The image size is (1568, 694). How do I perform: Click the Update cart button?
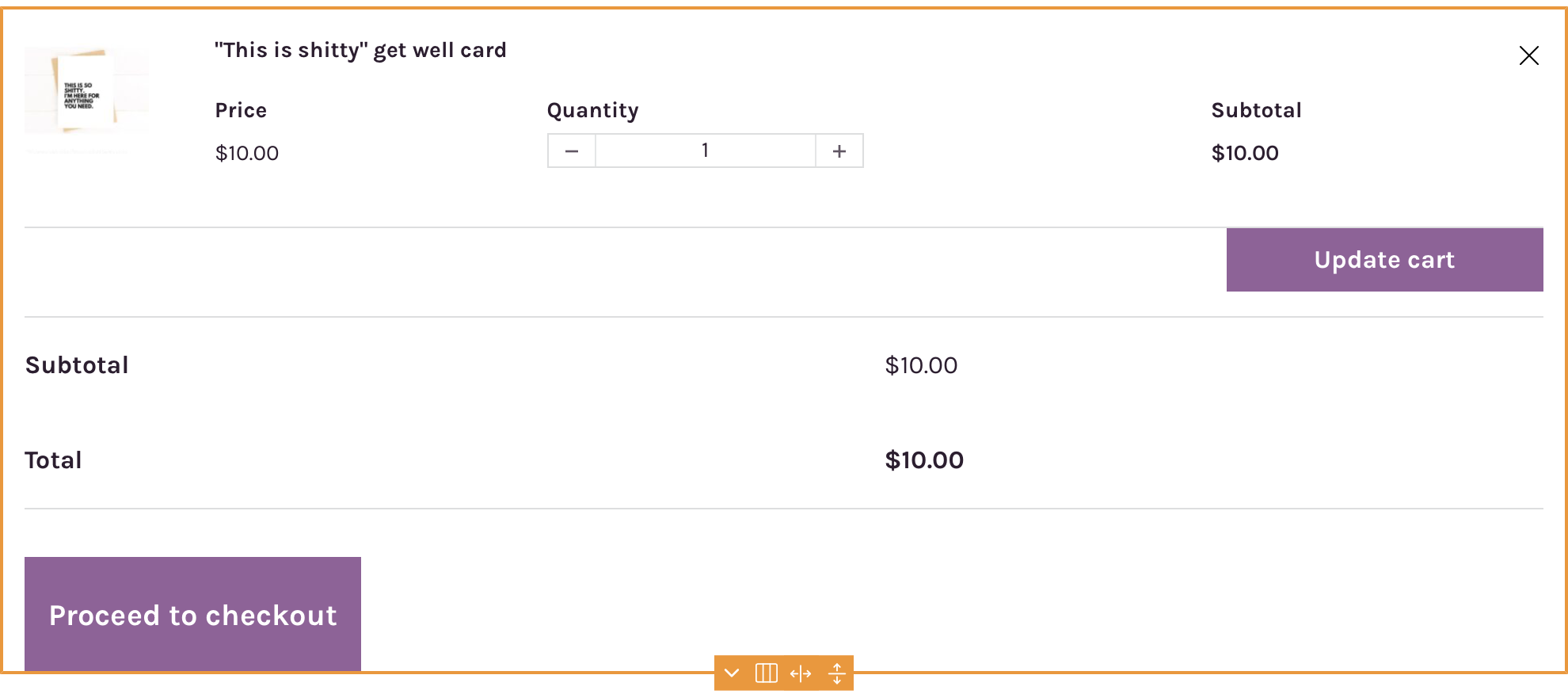point(1384,260)
